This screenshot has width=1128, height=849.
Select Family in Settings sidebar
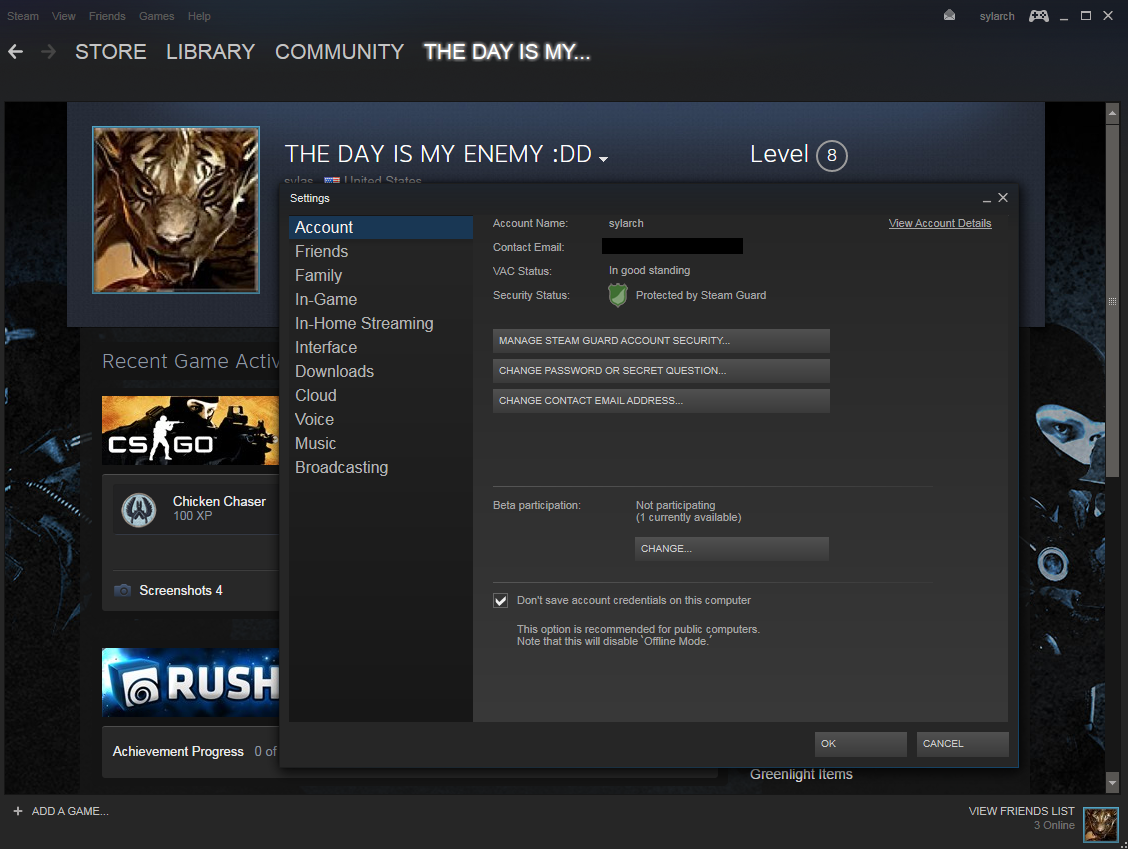pos(381,276)
